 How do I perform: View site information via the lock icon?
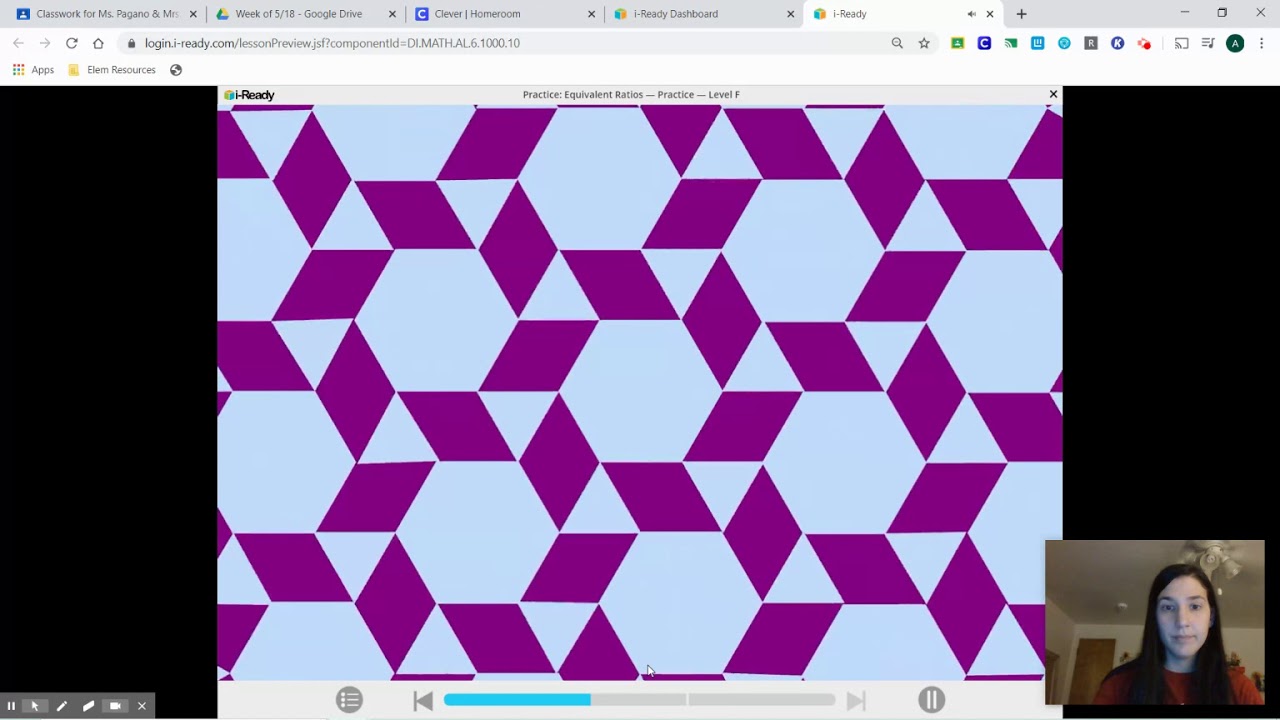(131, 43)
